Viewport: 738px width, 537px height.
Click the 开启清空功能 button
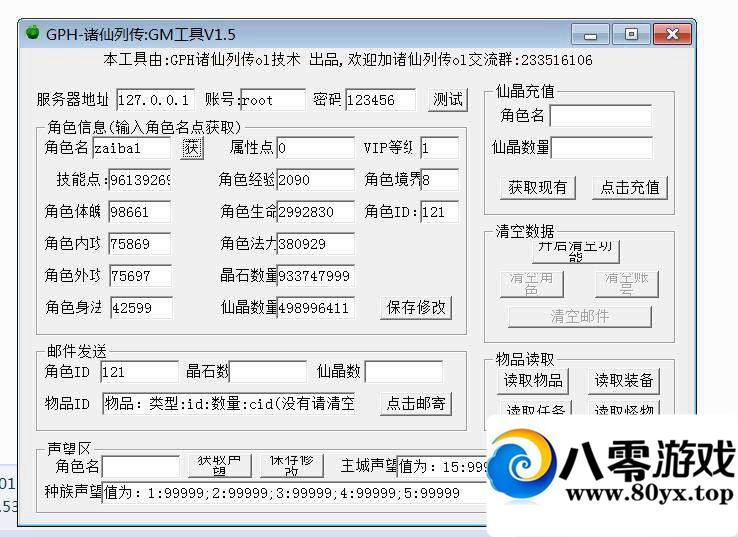[575, 250]
